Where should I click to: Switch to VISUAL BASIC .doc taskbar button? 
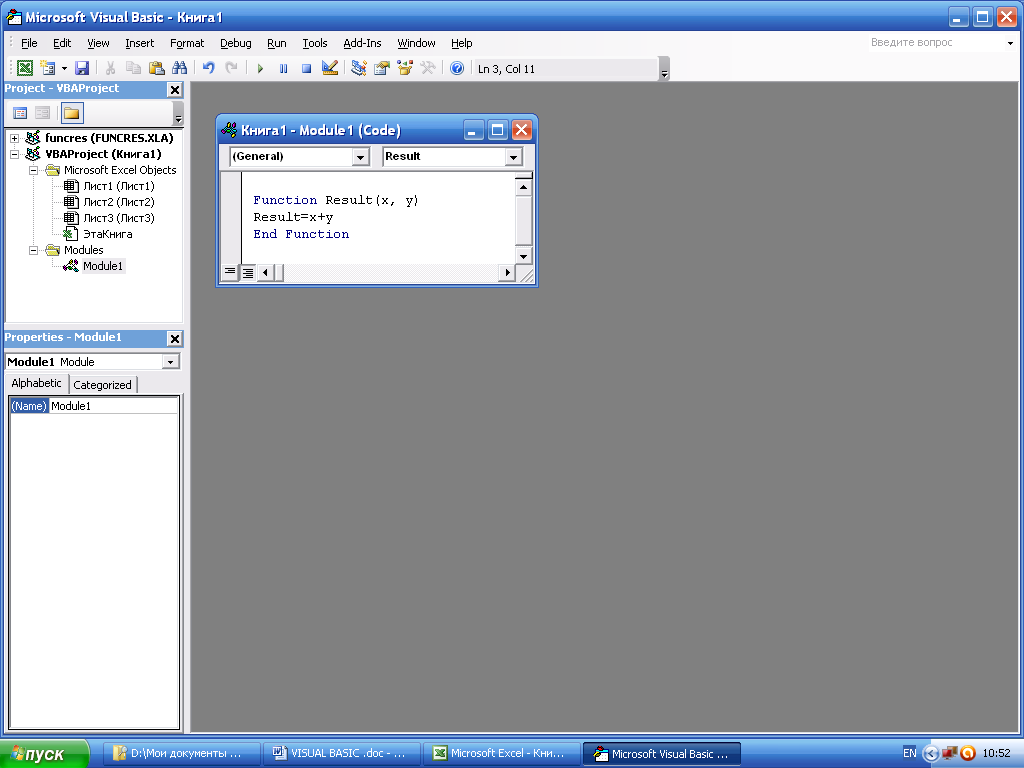click(x=340, y=754)
